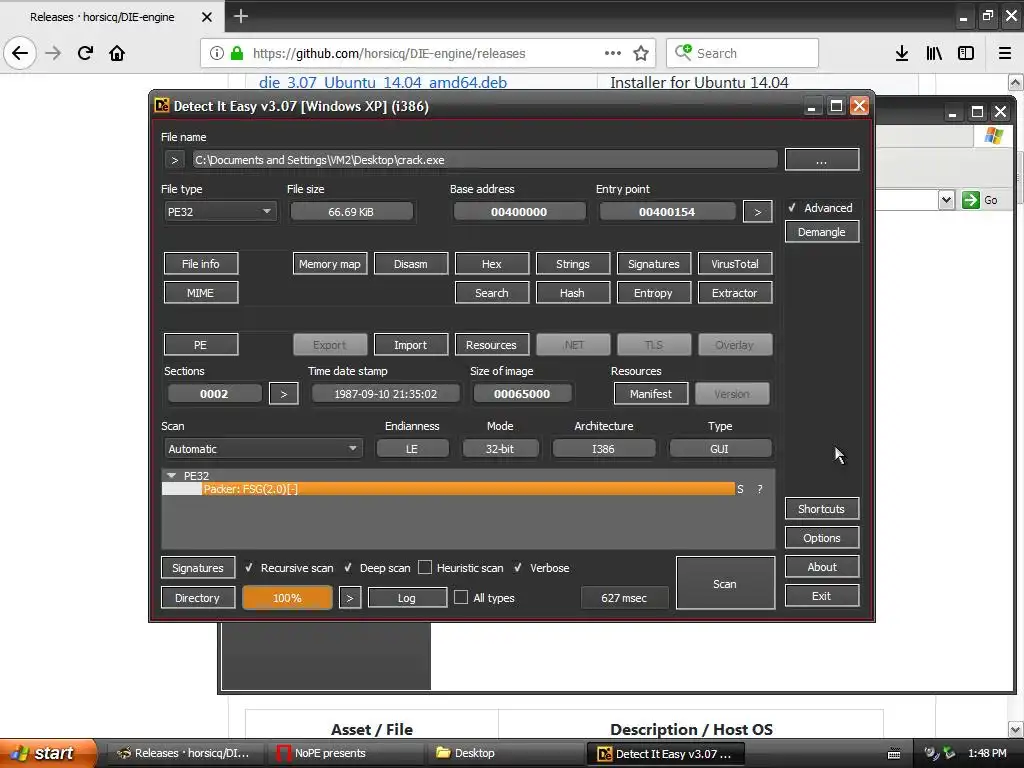The width and height of the screenshot is (1024, 768).
Task: Select the Detect It Easy taskbar item
Action: [x=667, y=754]
